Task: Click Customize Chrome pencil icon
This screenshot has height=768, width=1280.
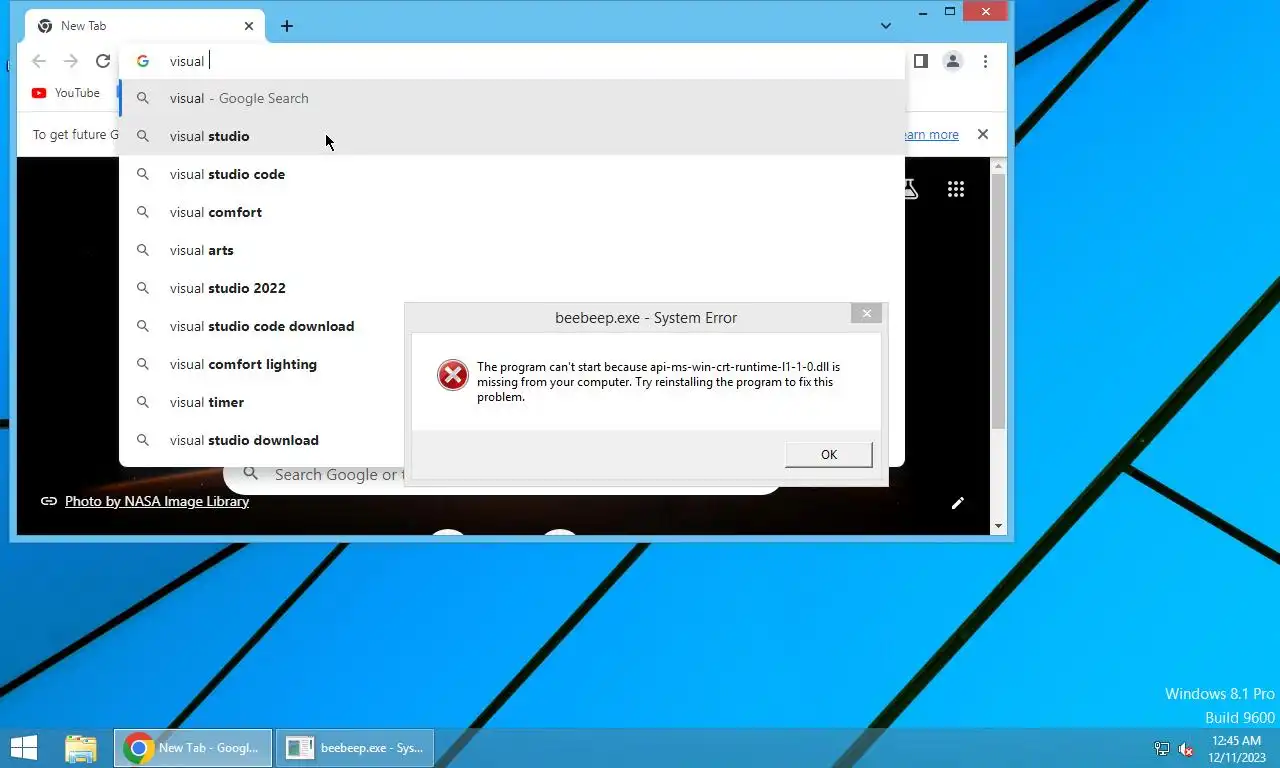Action: pos(958,503)
